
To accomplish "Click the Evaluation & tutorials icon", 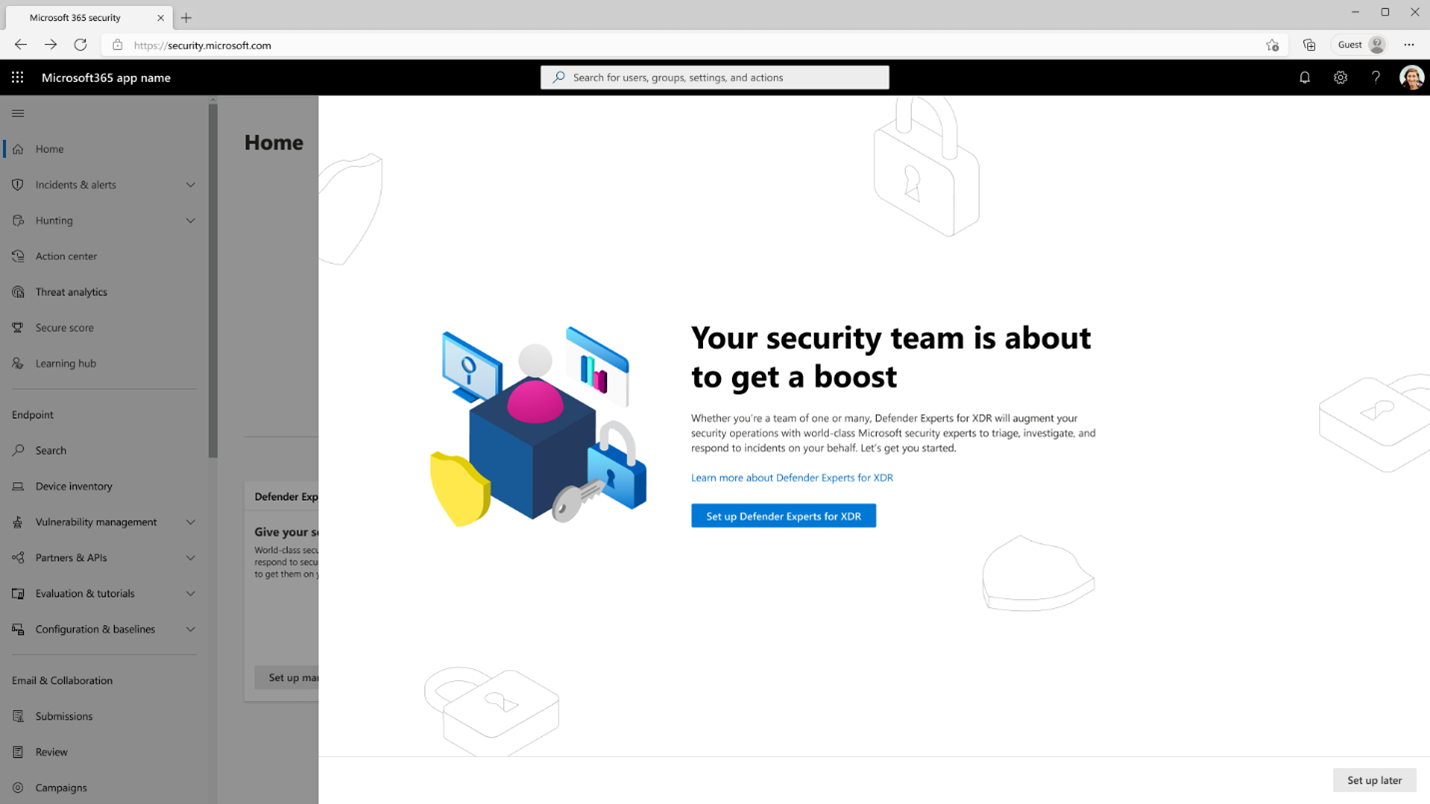I will [x=18, y=594].
